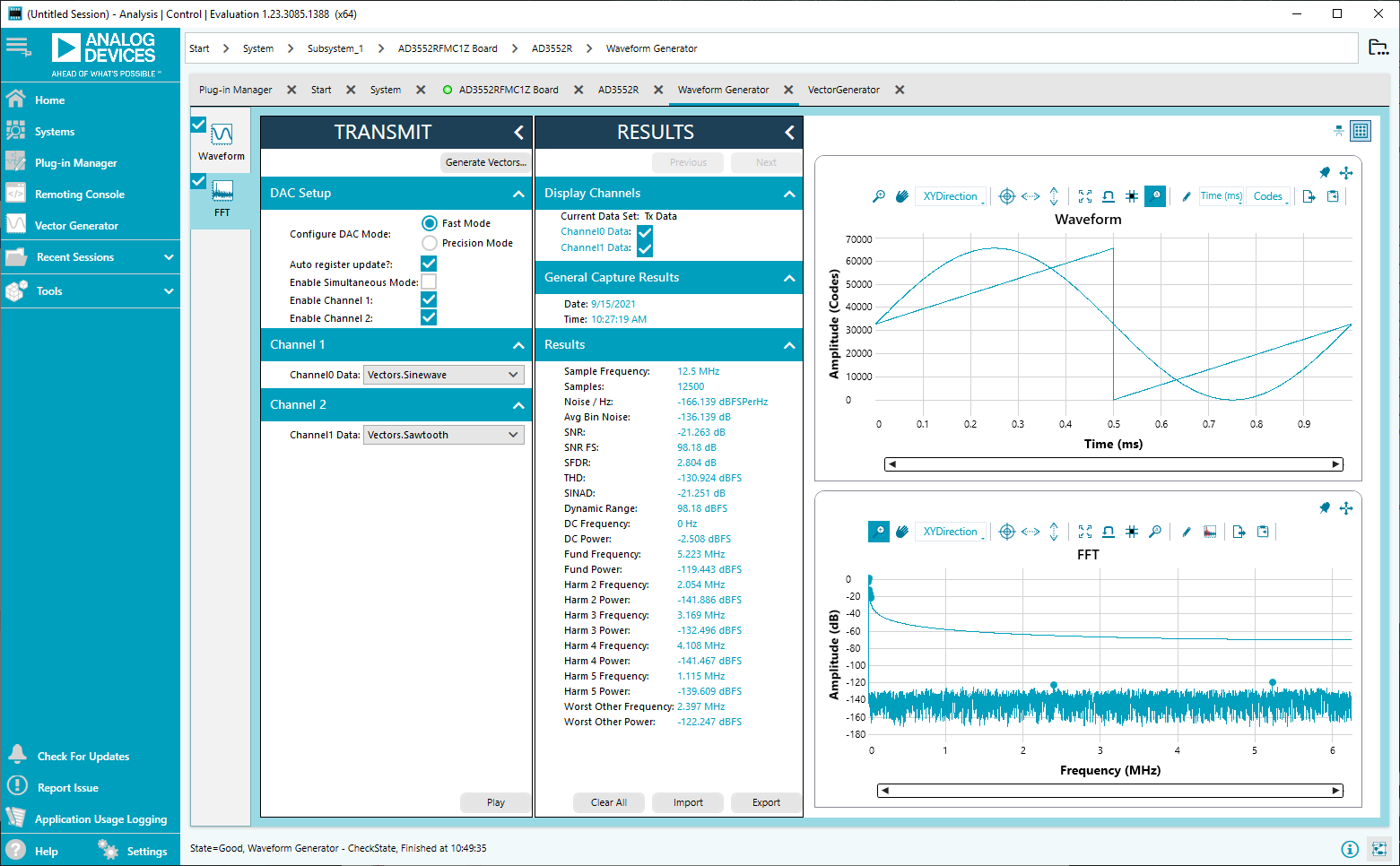Uncheck the Channel1 Data display checkbox
Screen dimensions: 1400x866
645,248
